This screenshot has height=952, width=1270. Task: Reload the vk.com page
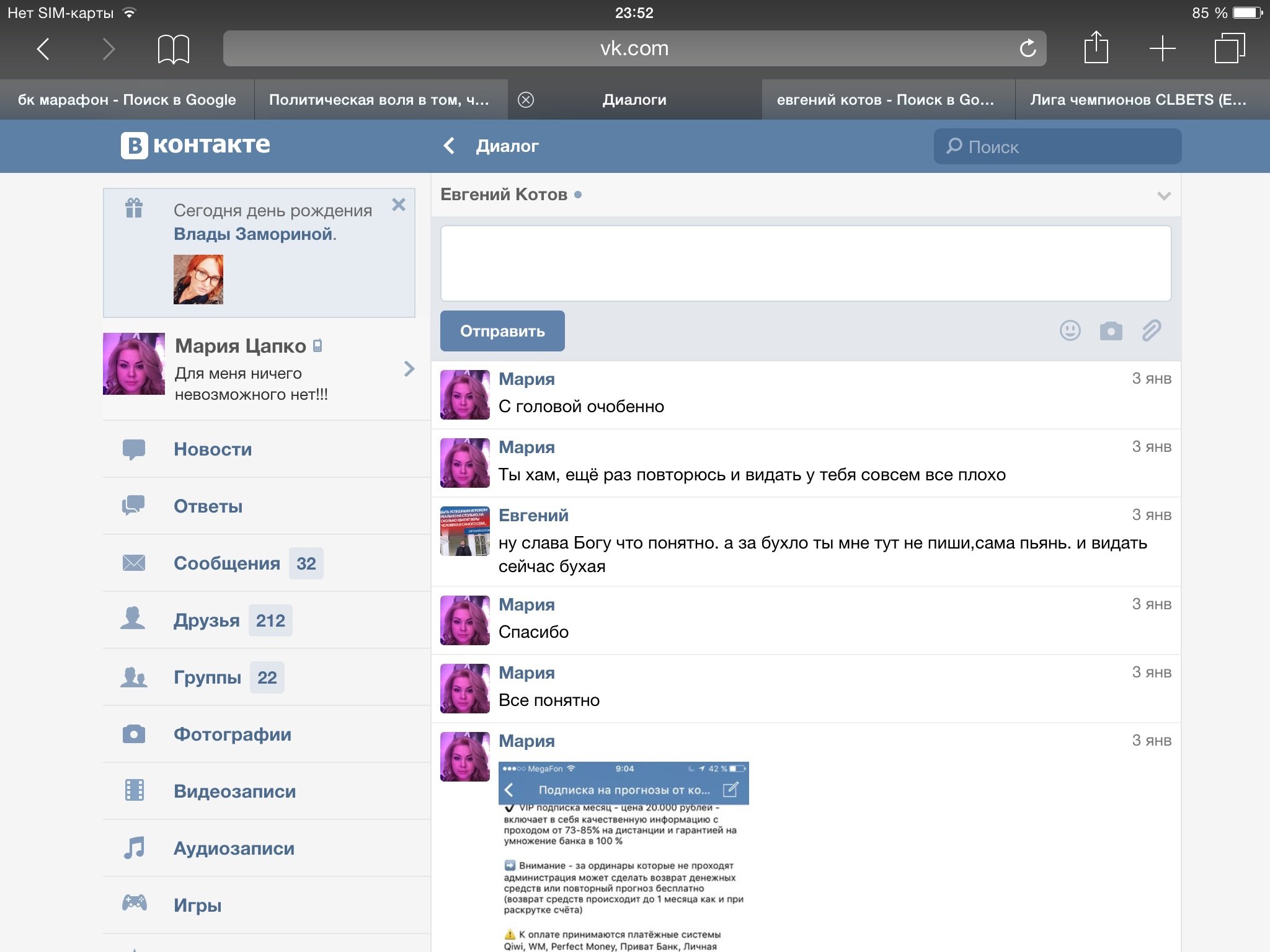pyautogui.click(x=1028, y=48)
